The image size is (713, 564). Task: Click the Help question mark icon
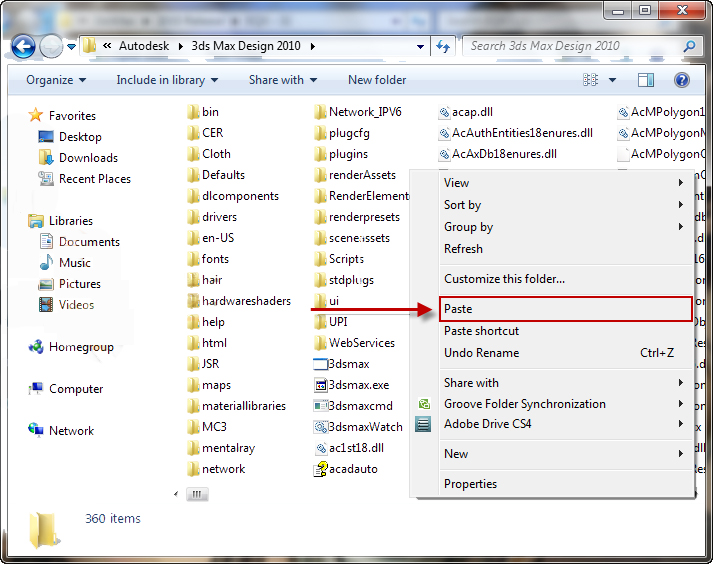[682, 80]
